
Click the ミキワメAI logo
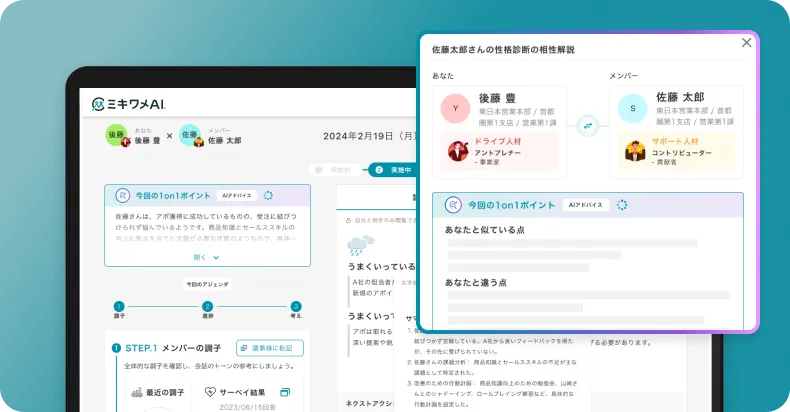click(x=128, y=104)
